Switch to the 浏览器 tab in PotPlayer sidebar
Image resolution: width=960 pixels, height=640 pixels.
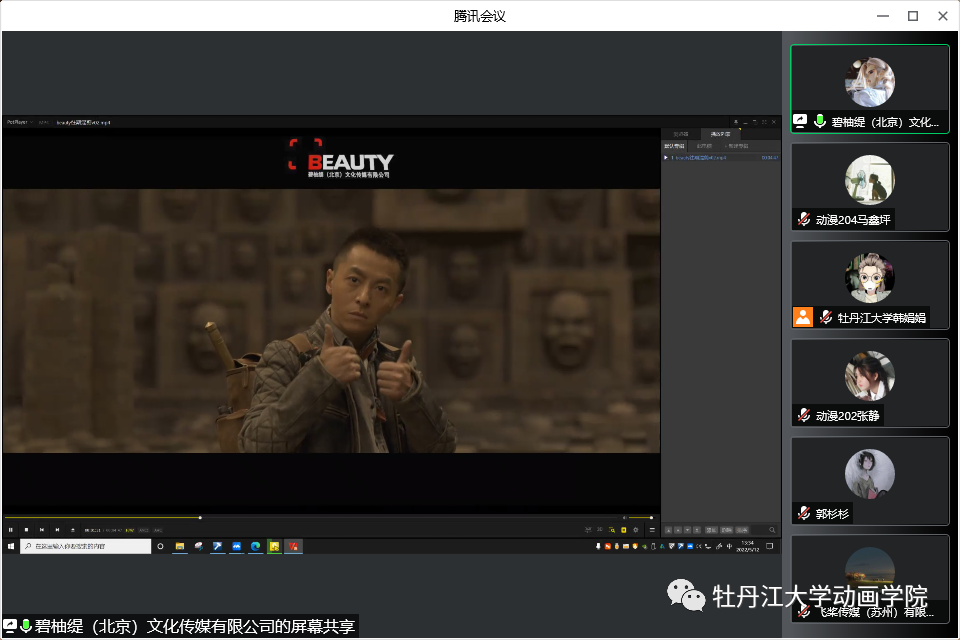click(x=681, y=134)
